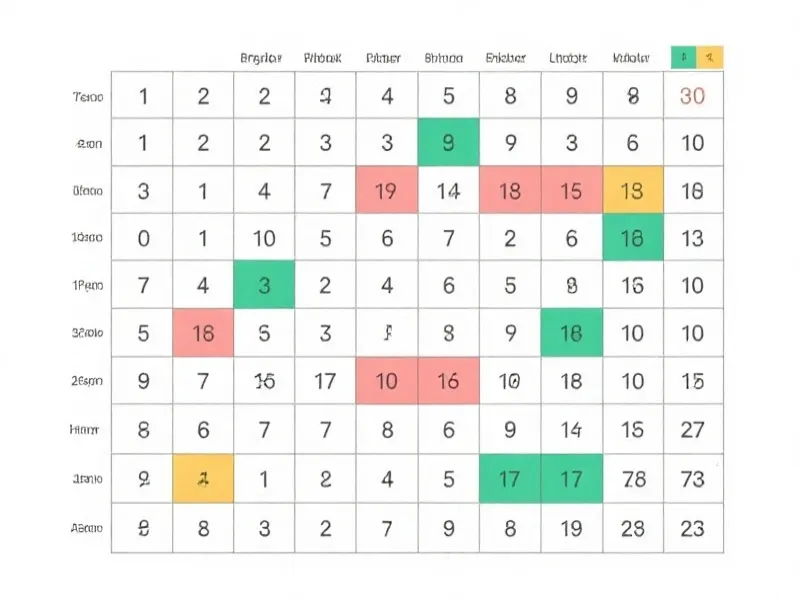
Task: Select the red cell showing 15
Action: point(572,190)
